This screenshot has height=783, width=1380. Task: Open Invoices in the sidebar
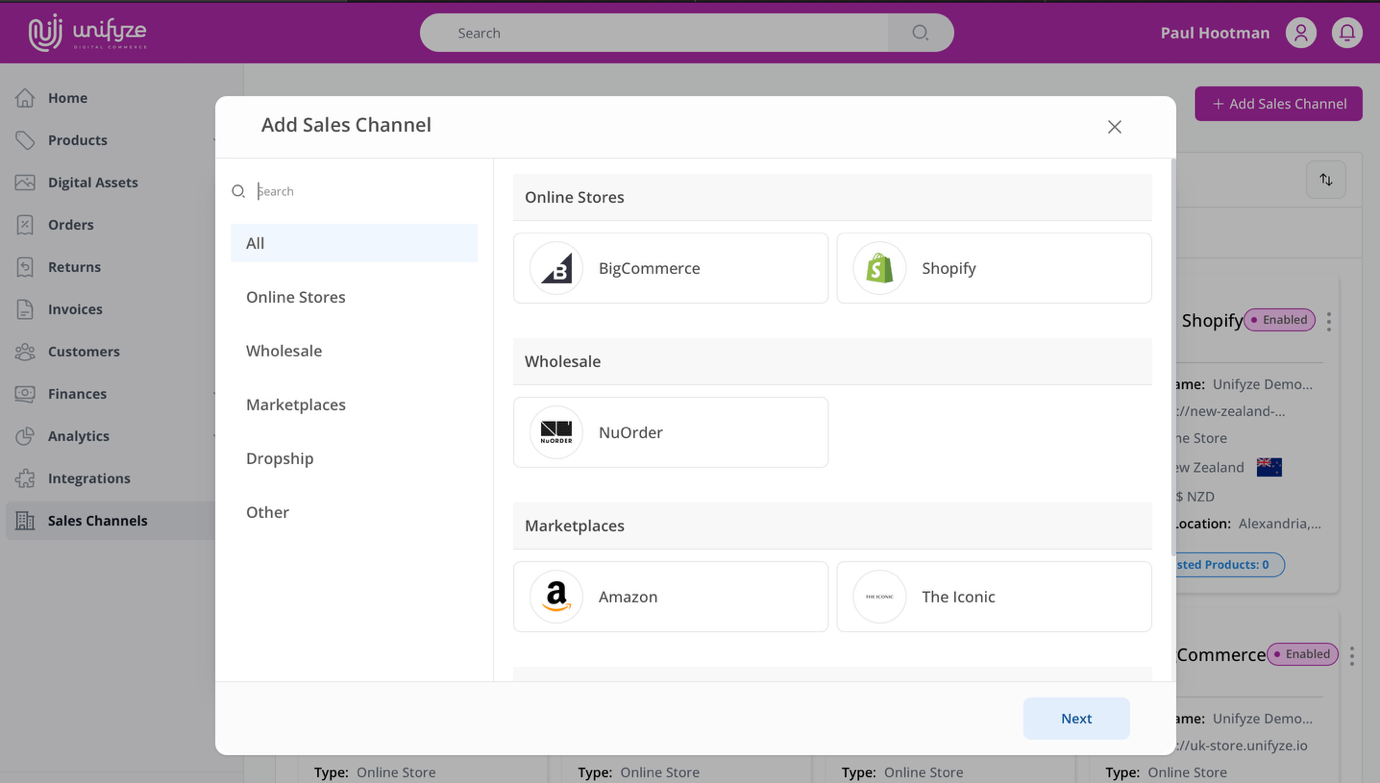point(108,309)
